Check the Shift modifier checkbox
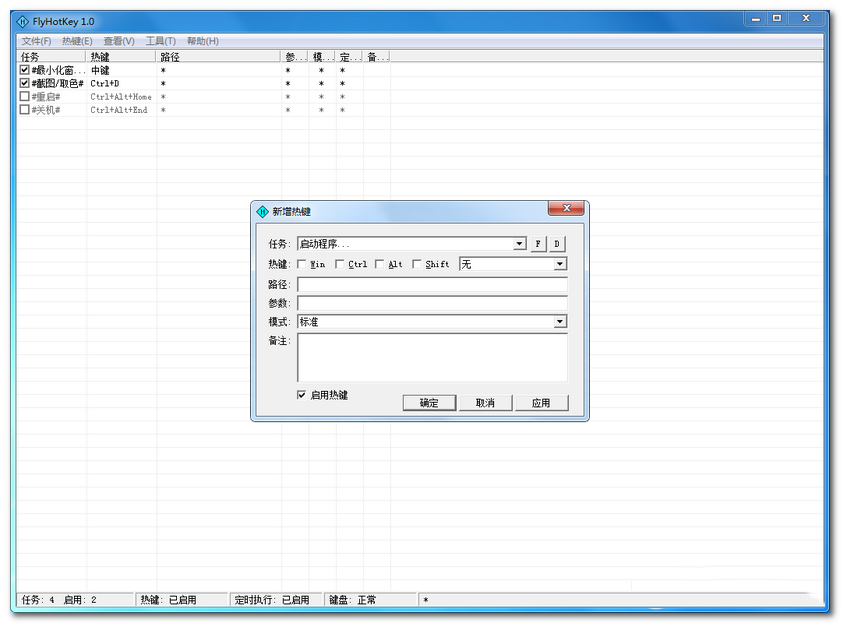The image size is (841, 624). [x=417, y=264]
